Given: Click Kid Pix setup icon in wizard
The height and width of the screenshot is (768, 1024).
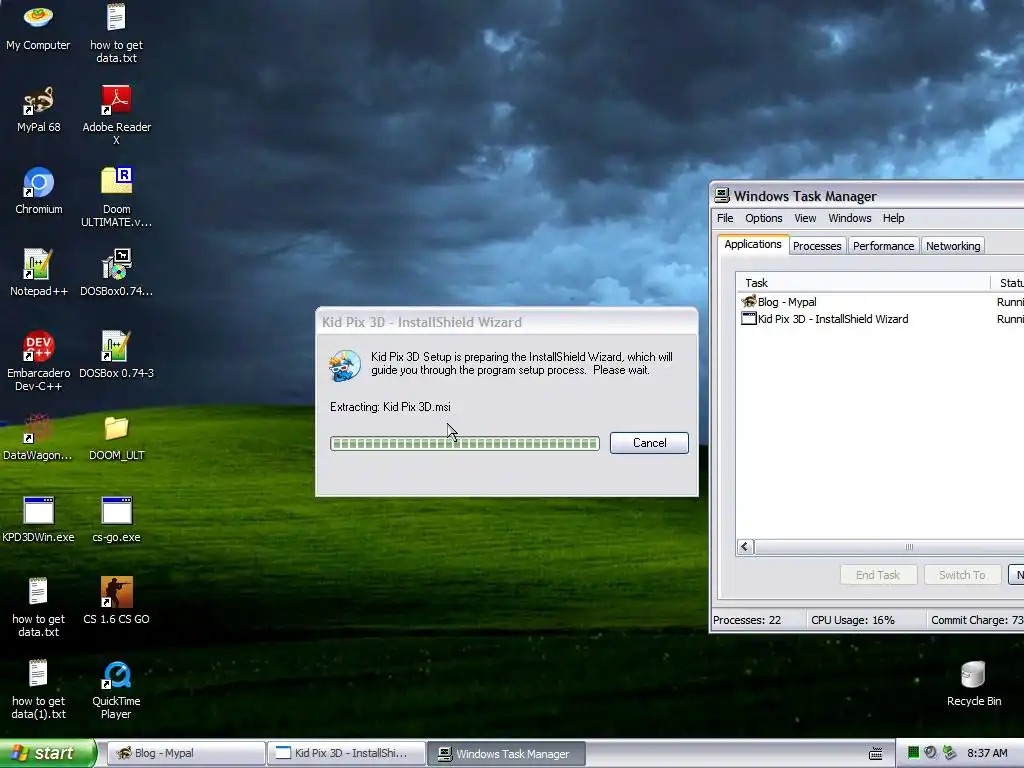Looking at the screenshot, I should (345, 365).
